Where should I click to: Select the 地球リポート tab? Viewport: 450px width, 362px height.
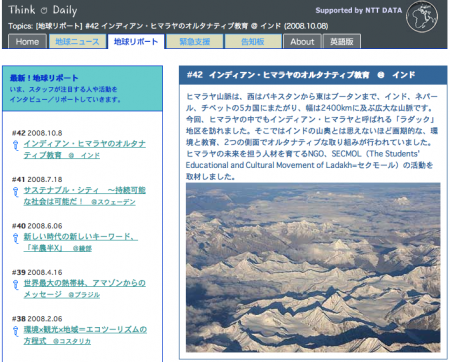[x=136, y=41]
